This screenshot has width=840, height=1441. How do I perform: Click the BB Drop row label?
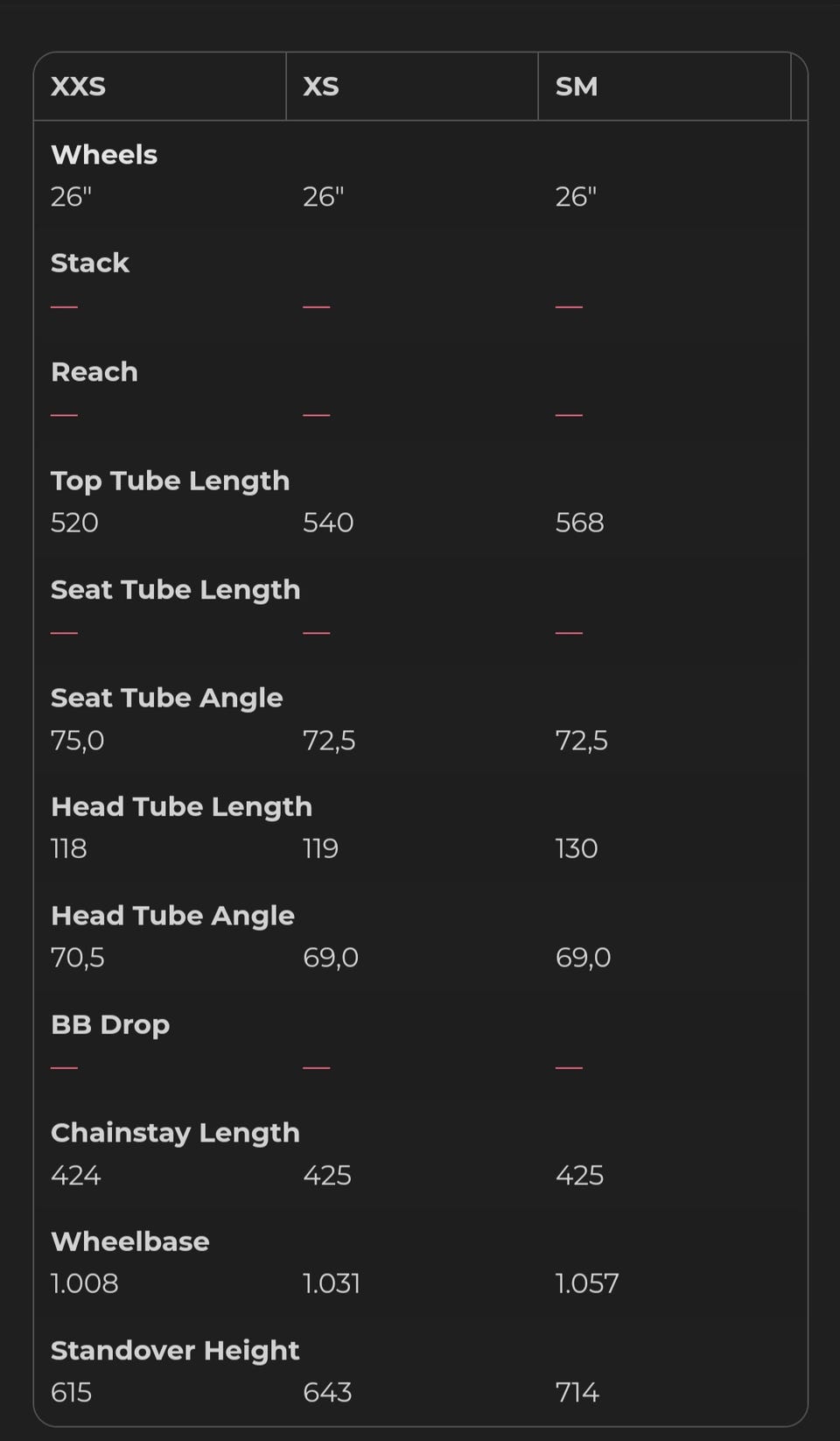[110, 1024]
